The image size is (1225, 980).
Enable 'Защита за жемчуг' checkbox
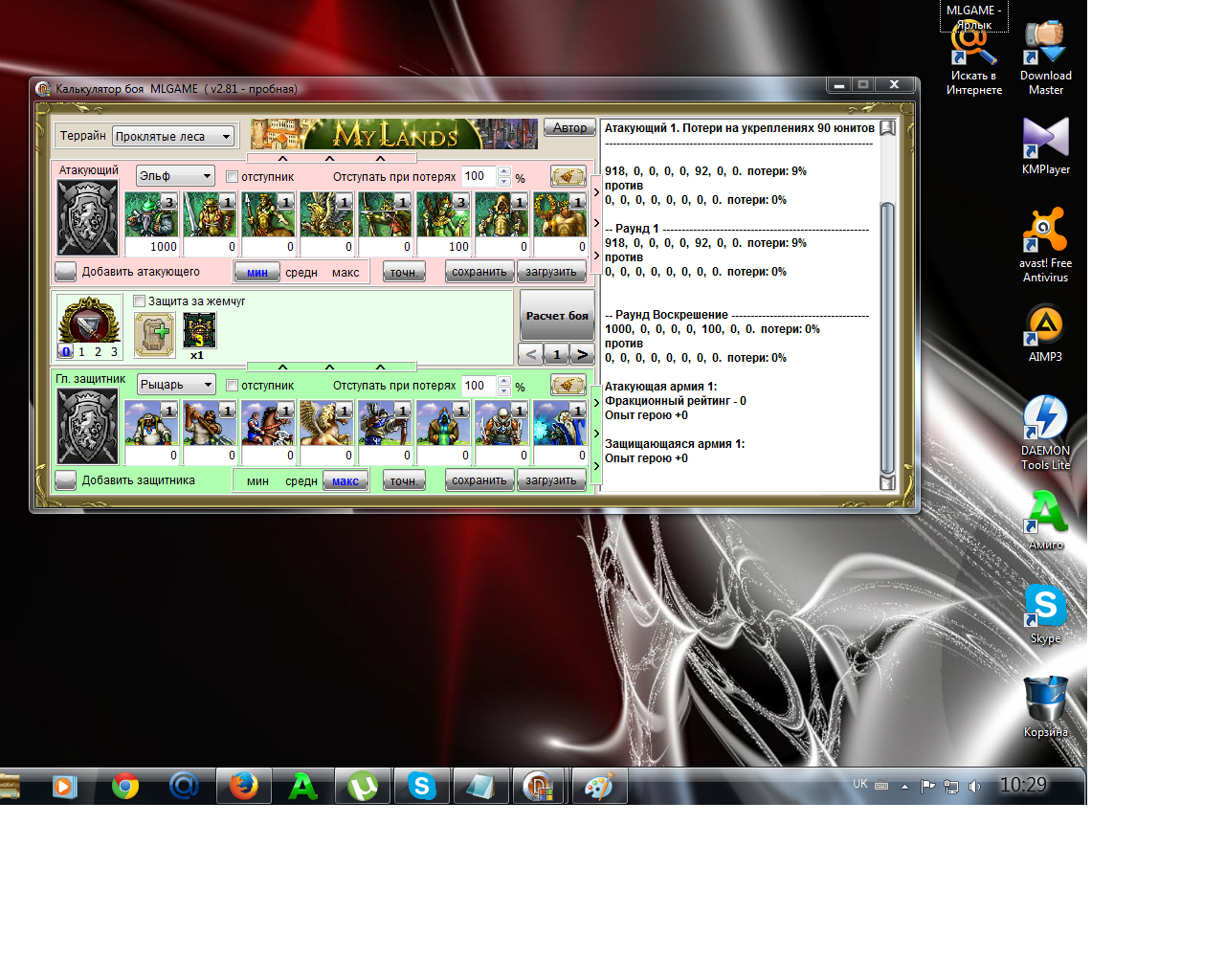tap(139, 301)
